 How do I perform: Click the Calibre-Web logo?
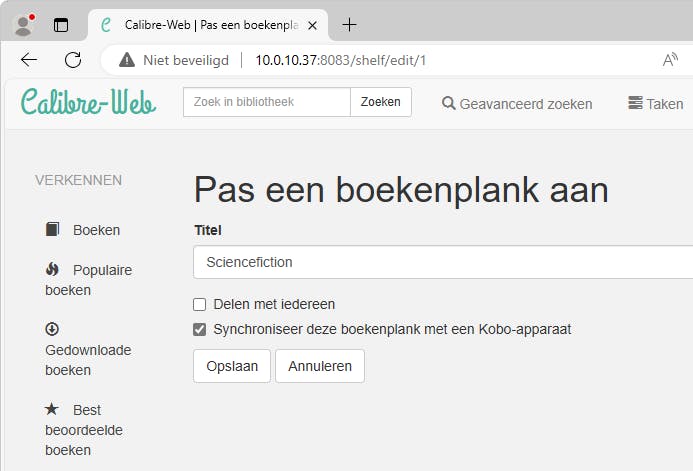click(88, 102)
